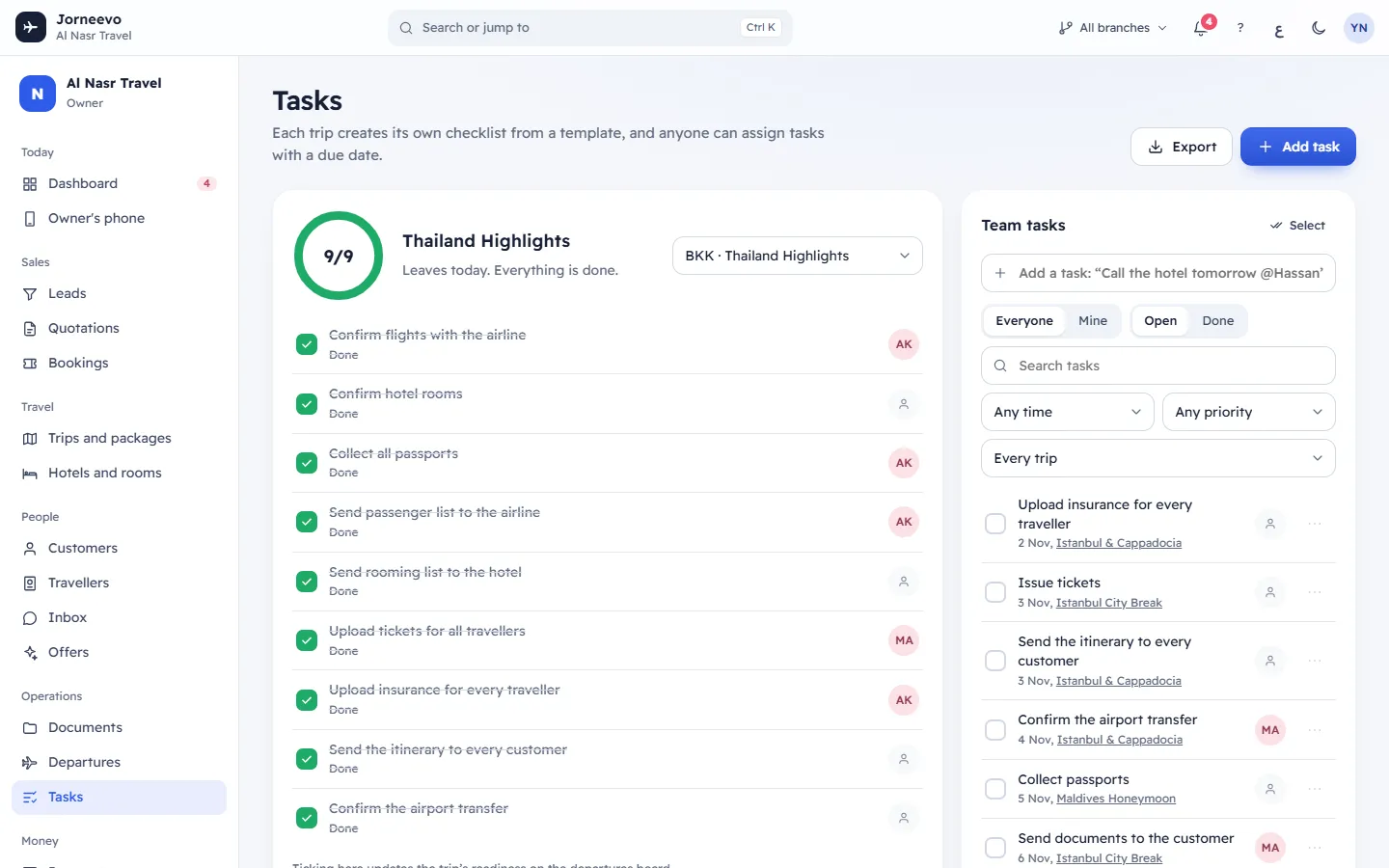Open Quotations in sidebar
The height and width of the screenshot is (868, 1389).
pyautogui.click(x=119, y=328)
